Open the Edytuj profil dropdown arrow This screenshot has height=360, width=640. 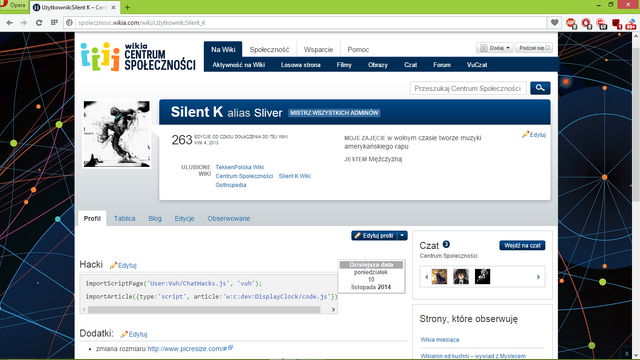[x=402, y=236]
